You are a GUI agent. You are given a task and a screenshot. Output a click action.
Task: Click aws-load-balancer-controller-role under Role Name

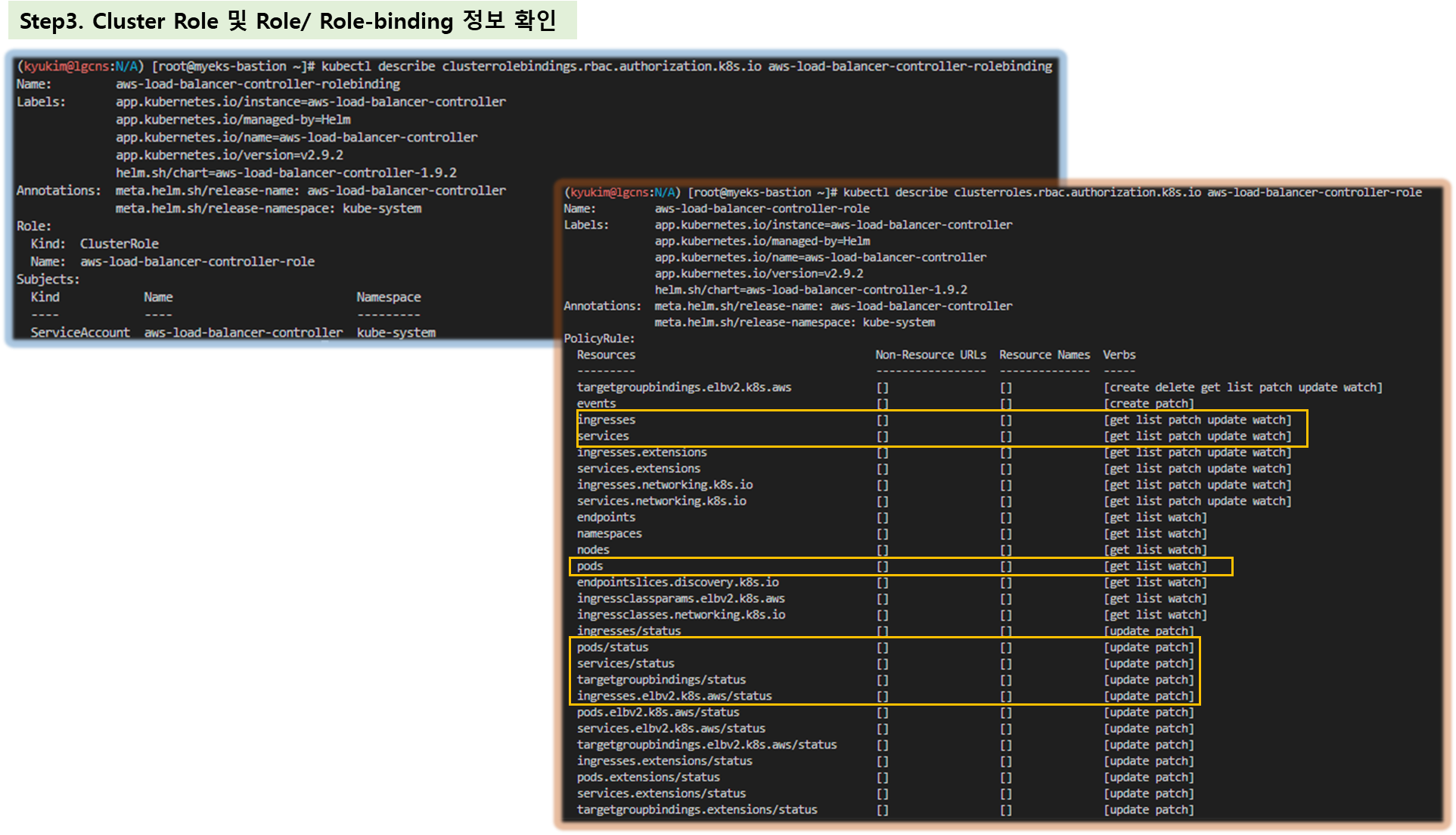(x=197, y=262)
